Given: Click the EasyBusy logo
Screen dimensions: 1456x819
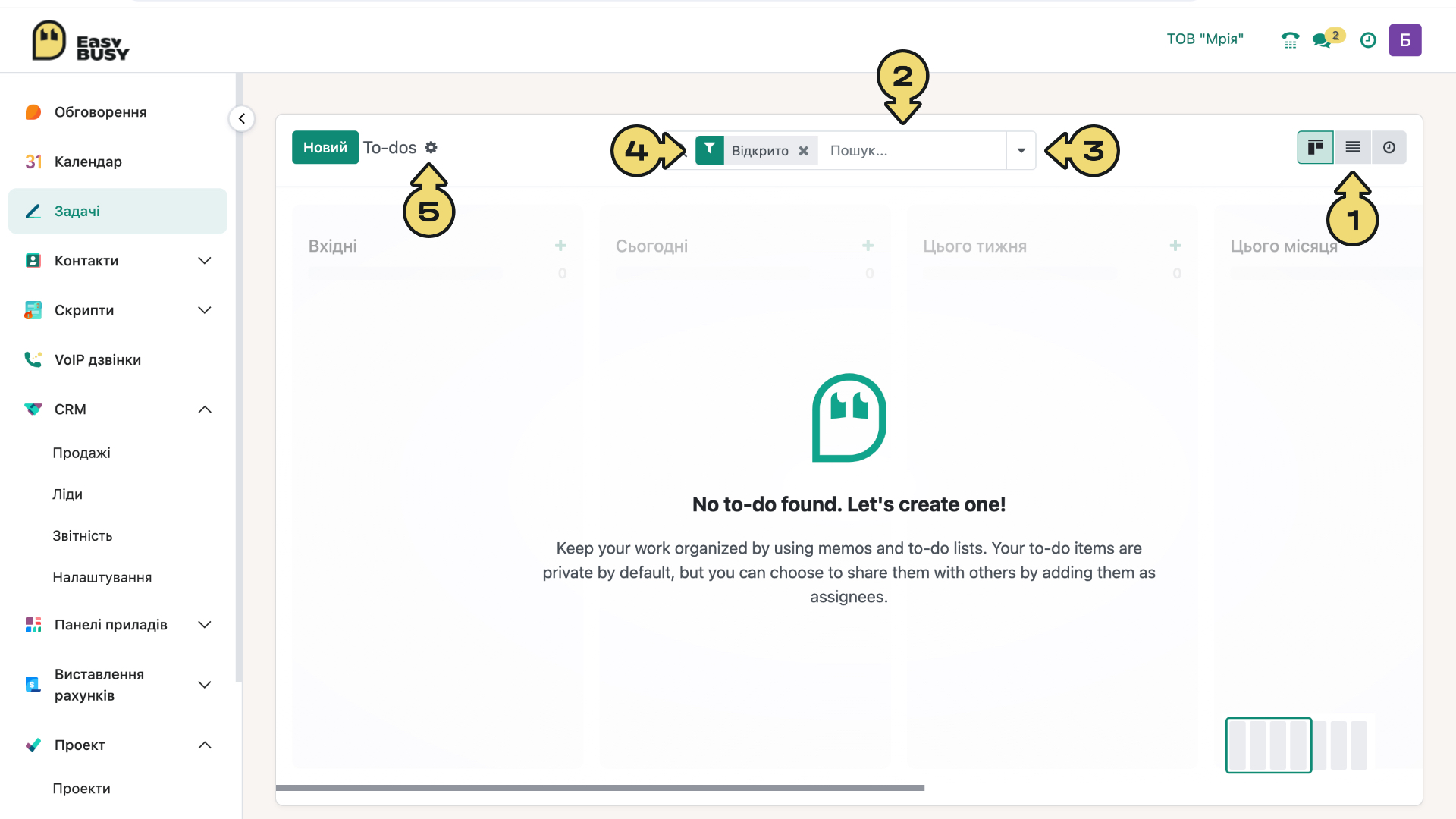Looking at the screenshot, I should 80,40.
